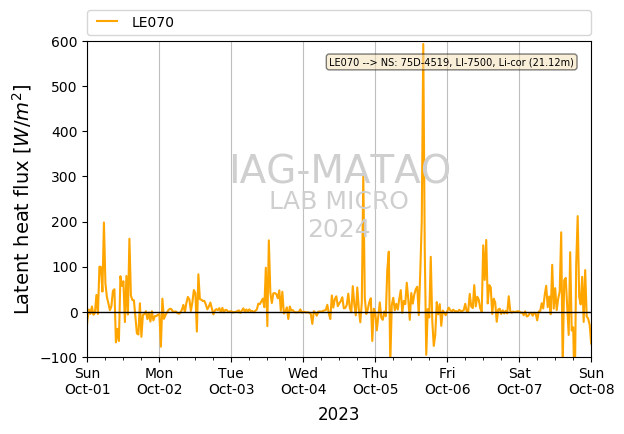Click the y-axis tick label −100
This screenshot has height=434, width=624.
[59, 358]
